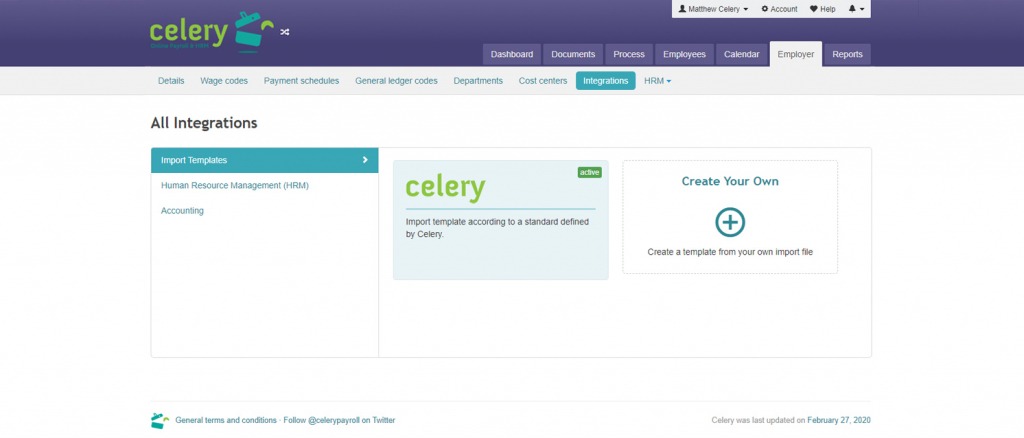Click the small Celery icon in footer
Viewport: 1024px width, 438px height.
160,420
